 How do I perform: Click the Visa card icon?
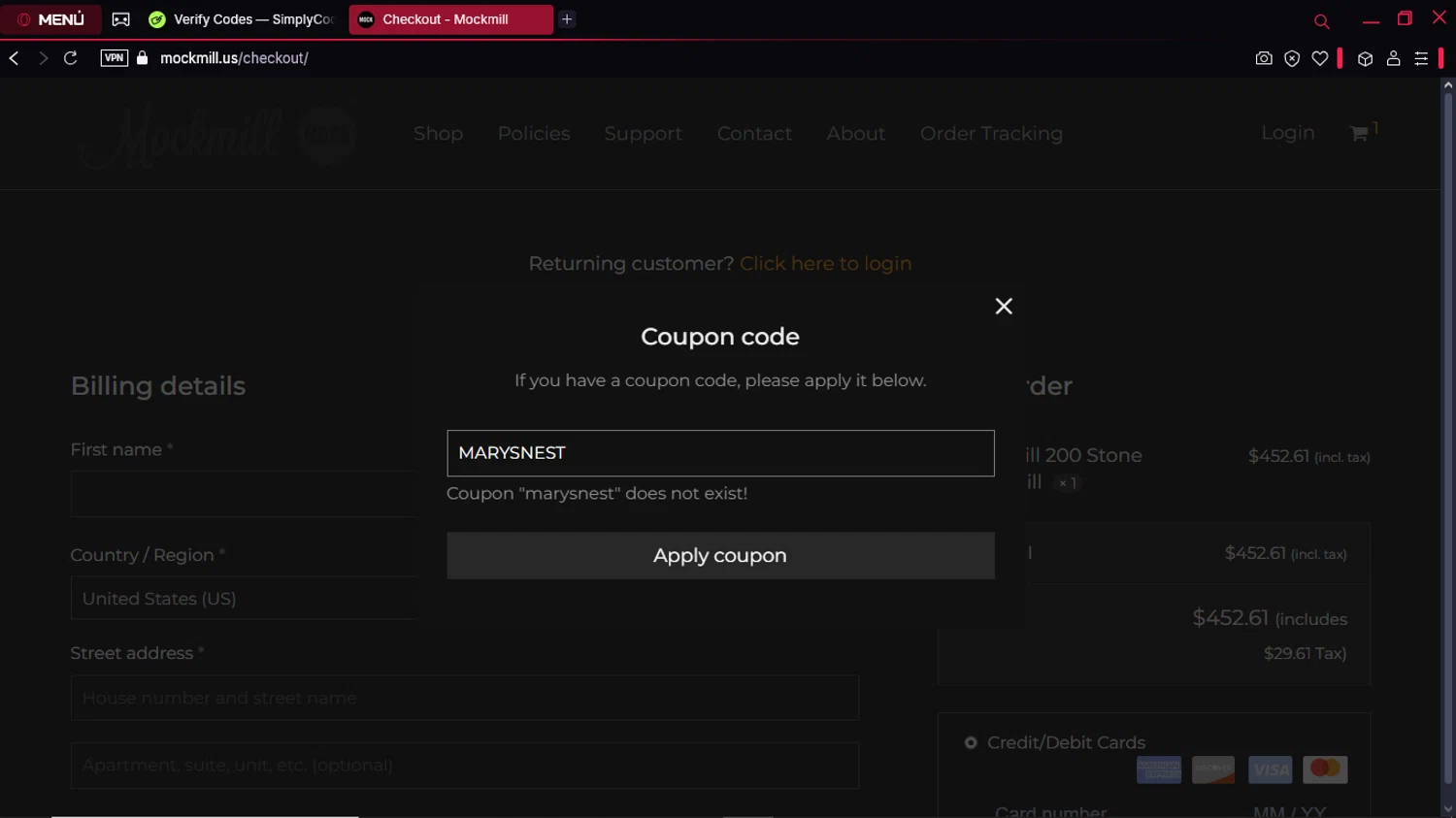pyautogui.click(x=1271, y=770)
